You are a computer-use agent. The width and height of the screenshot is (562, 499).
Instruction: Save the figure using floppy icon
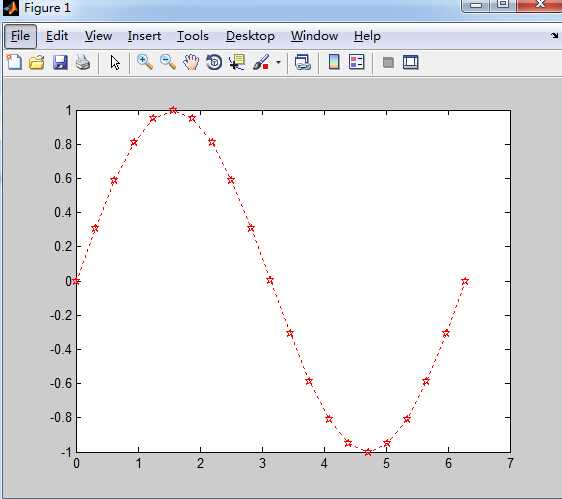pyautogui.click(x=60, y=63)
